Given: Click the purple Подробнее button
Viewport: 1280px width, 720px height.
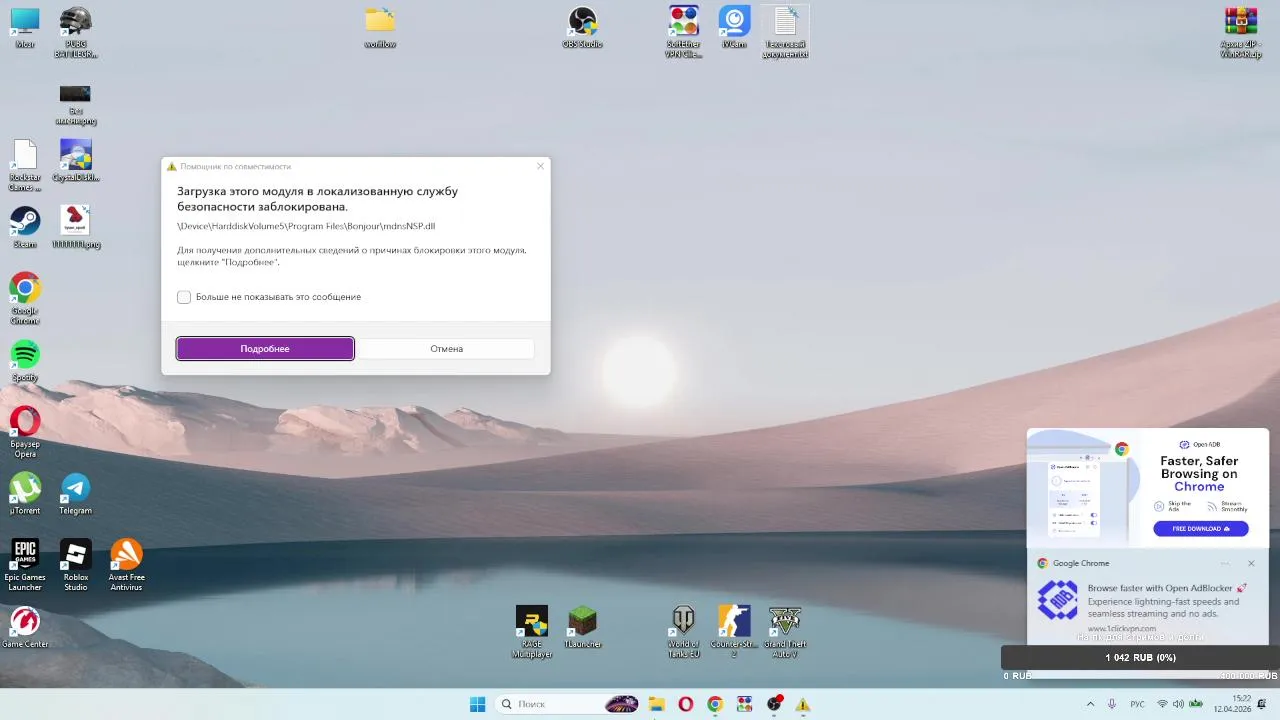Looking at the screenshot, I should (x=265, y=348).
